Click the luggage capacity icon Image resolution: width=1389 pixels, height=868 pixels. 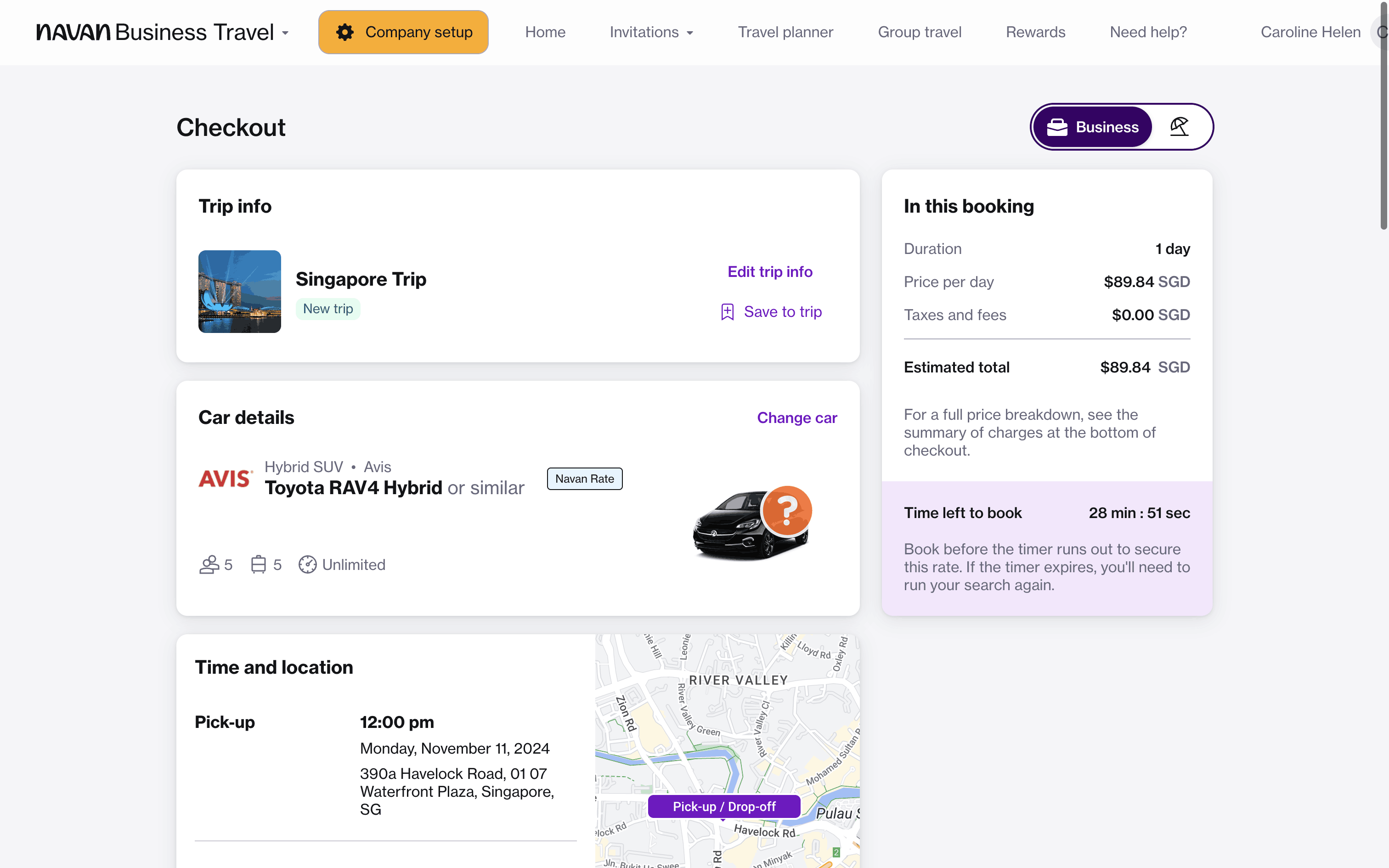(258, 564)
